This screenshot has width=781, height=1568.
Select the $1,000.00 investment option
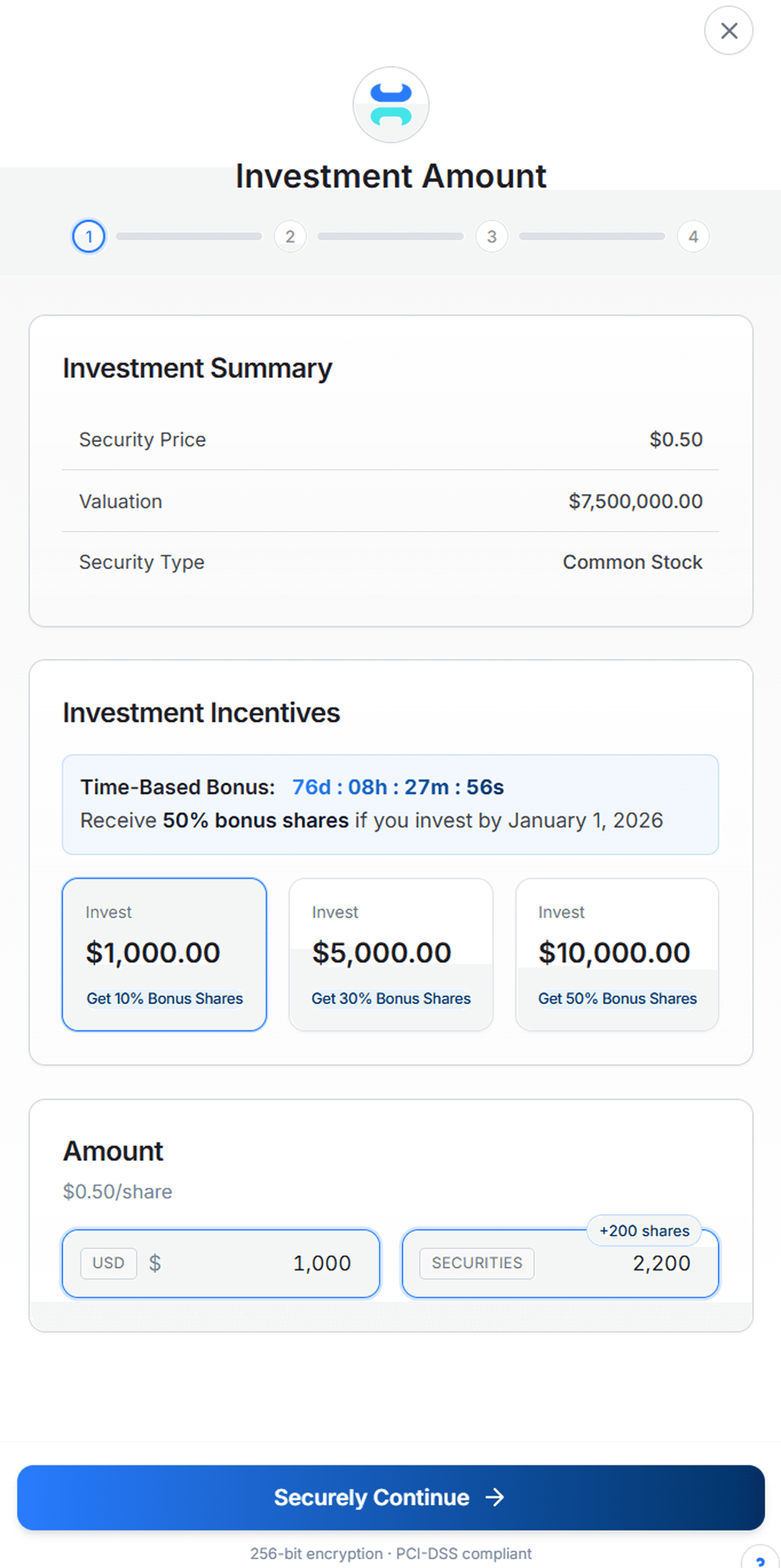coord(164,953)
